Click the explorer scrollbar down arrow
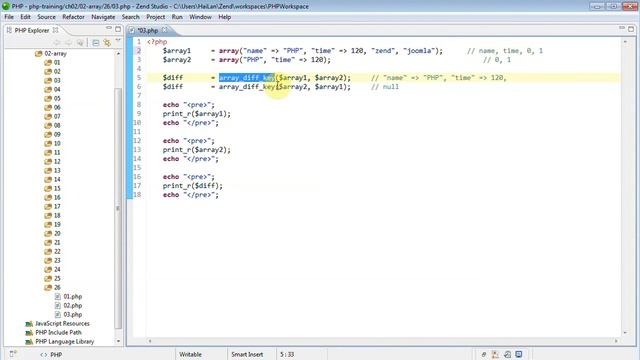 coord(118,341)
